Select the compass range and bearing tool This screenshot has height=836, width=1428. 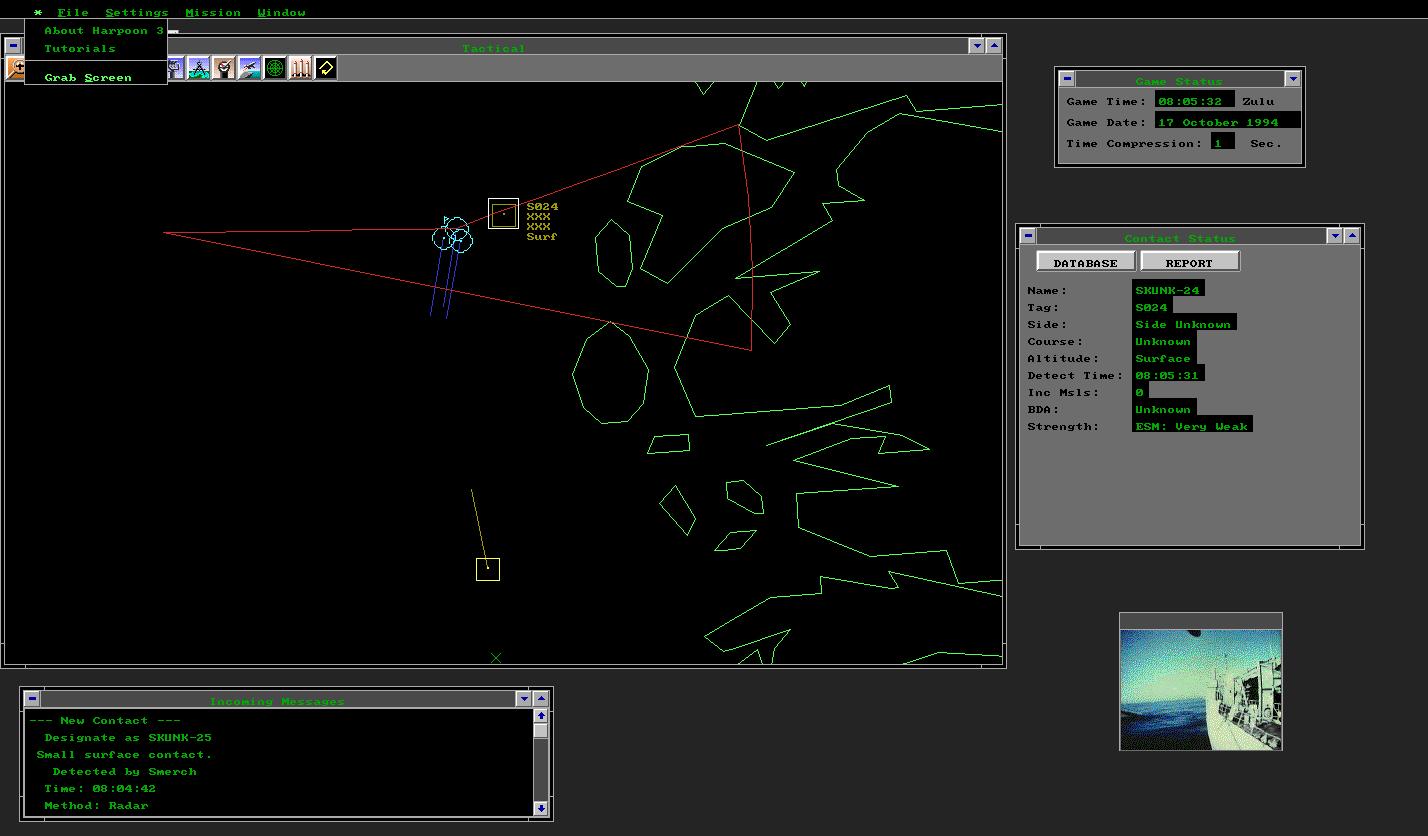[201, 68]
